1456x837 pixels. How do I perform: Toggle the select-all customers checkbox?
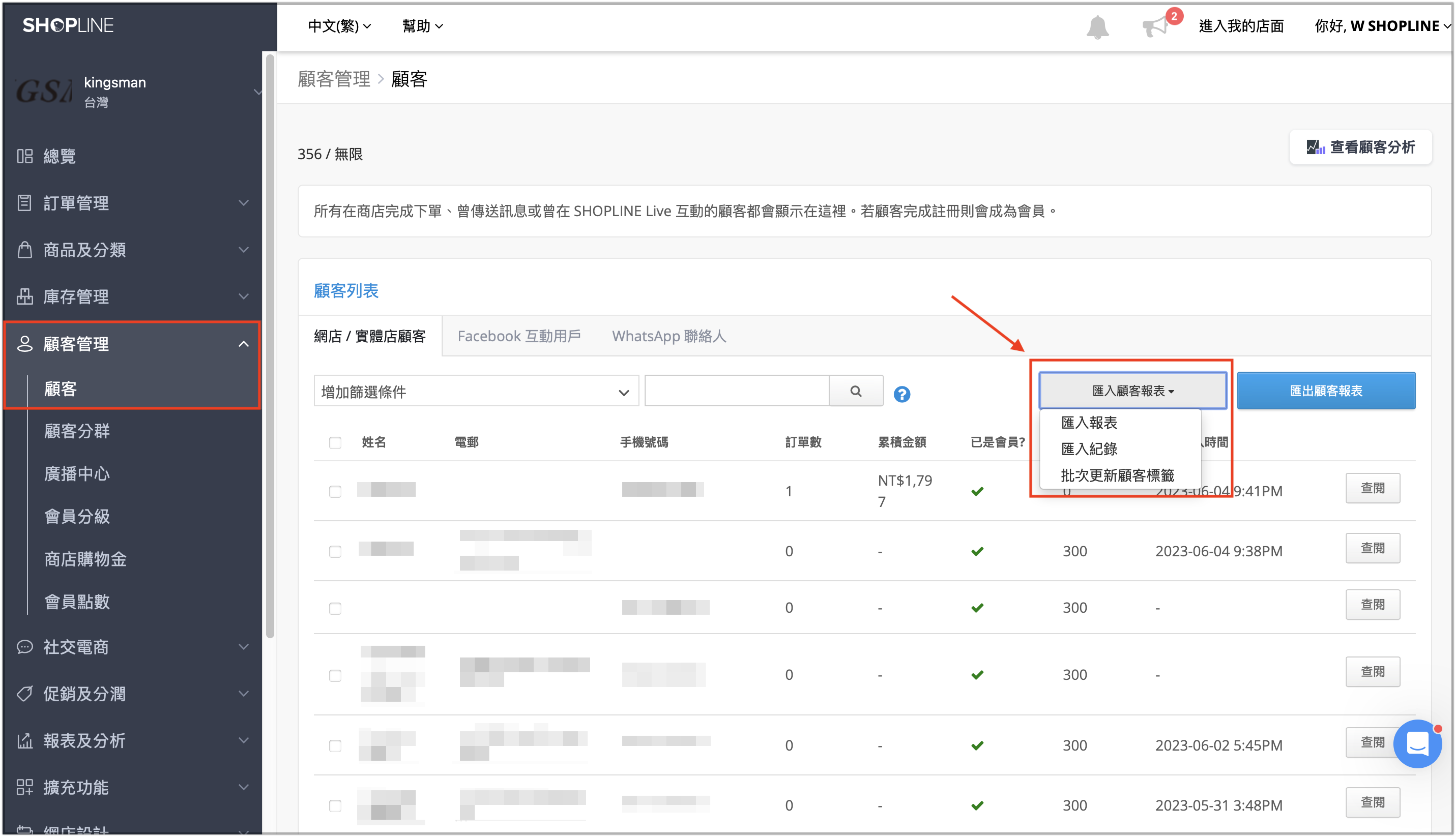[335, 443]
